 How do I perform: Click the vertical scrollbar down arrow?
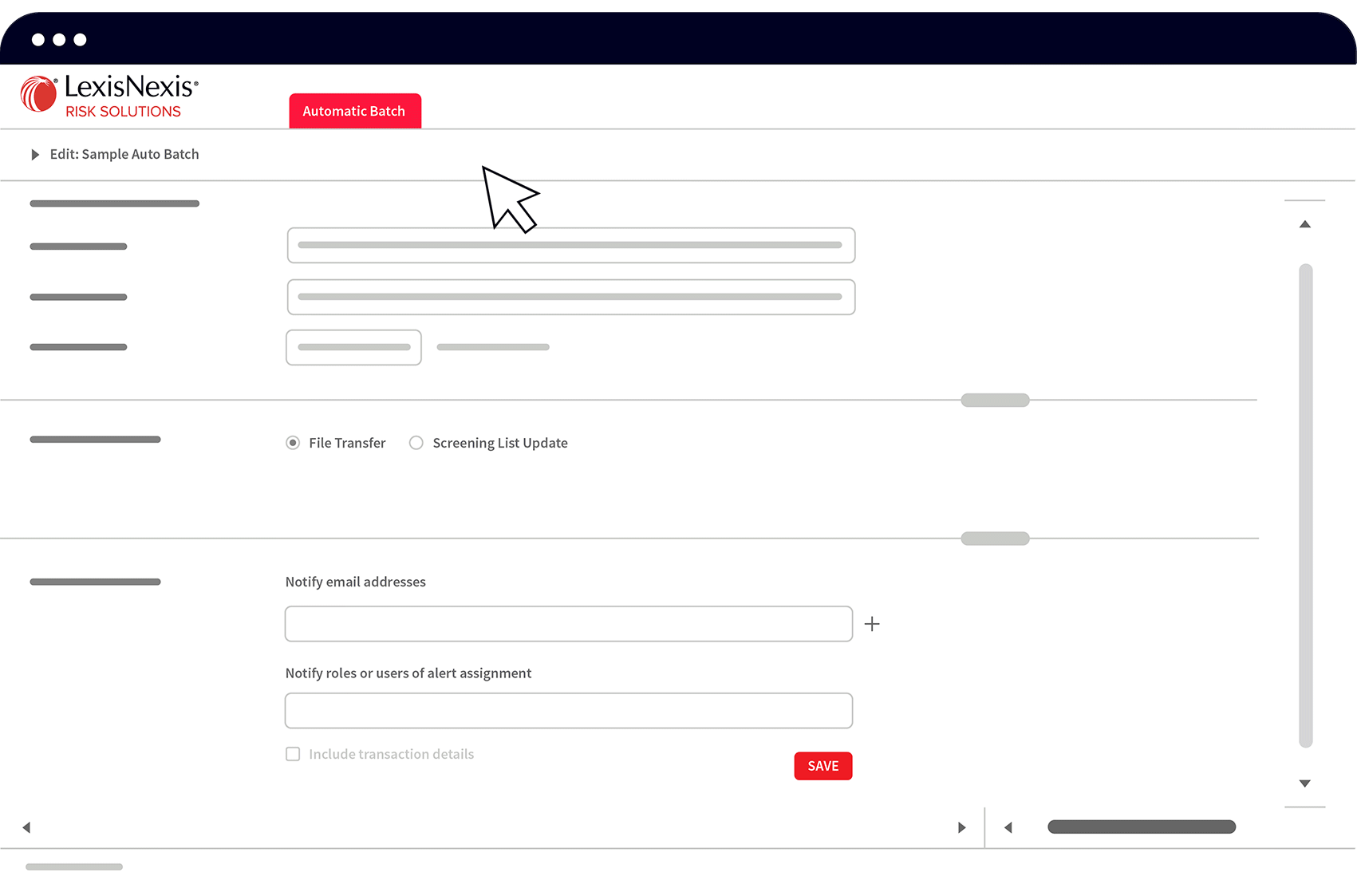pos(1304,784)
